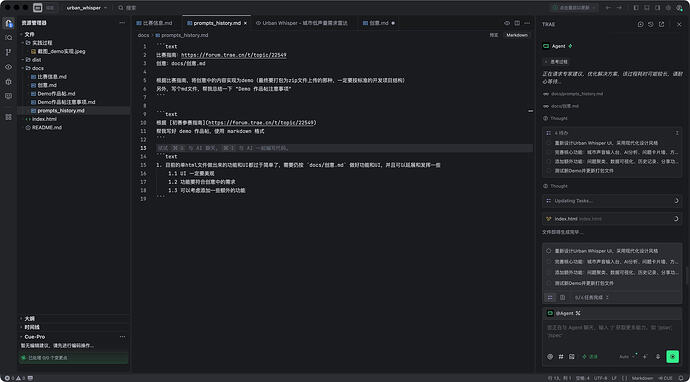This screenshot has height=382, width=690.
Task: Close the TRAE chat panel
Action: 679,24
